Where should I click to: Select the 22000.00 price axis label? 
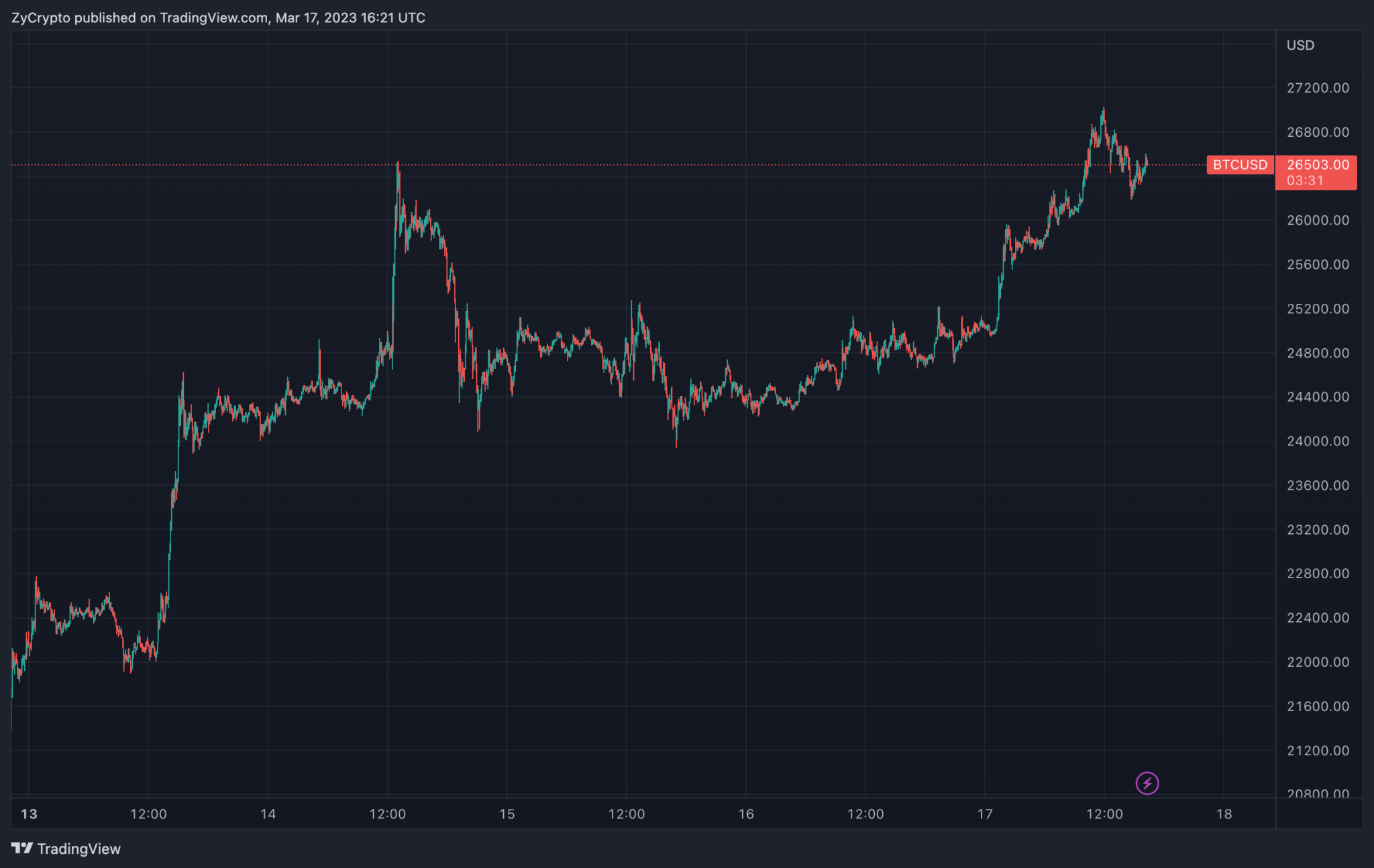click(x=1318, y=662)
